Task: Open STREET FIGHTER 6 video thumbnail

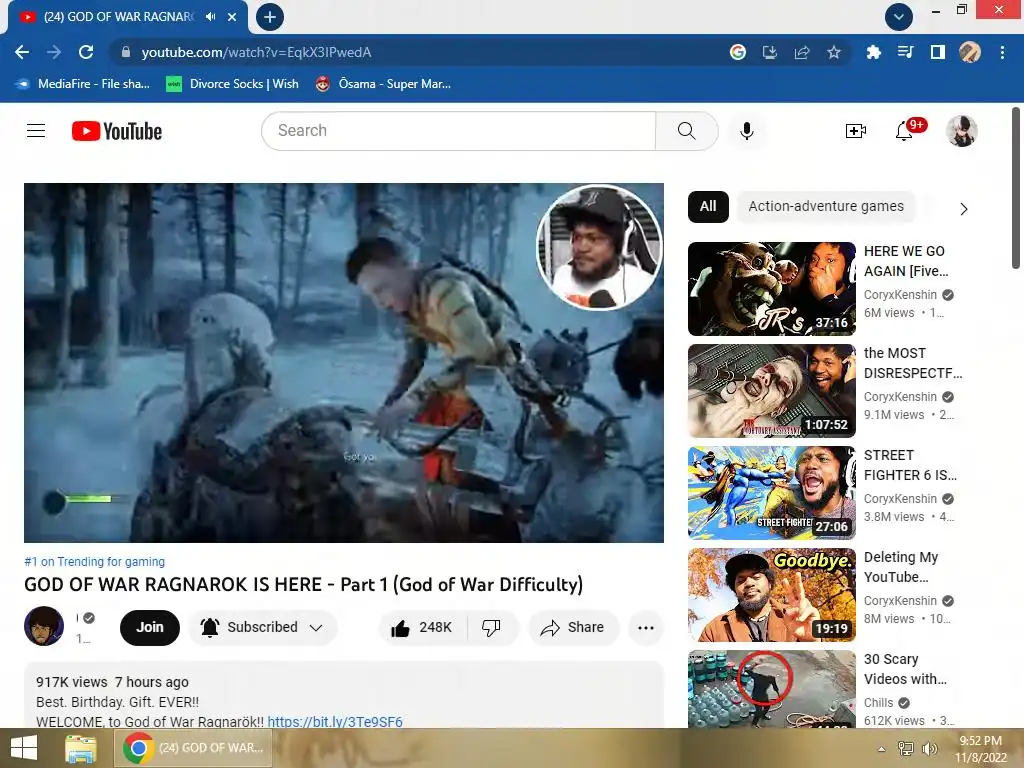Action: 771,492
